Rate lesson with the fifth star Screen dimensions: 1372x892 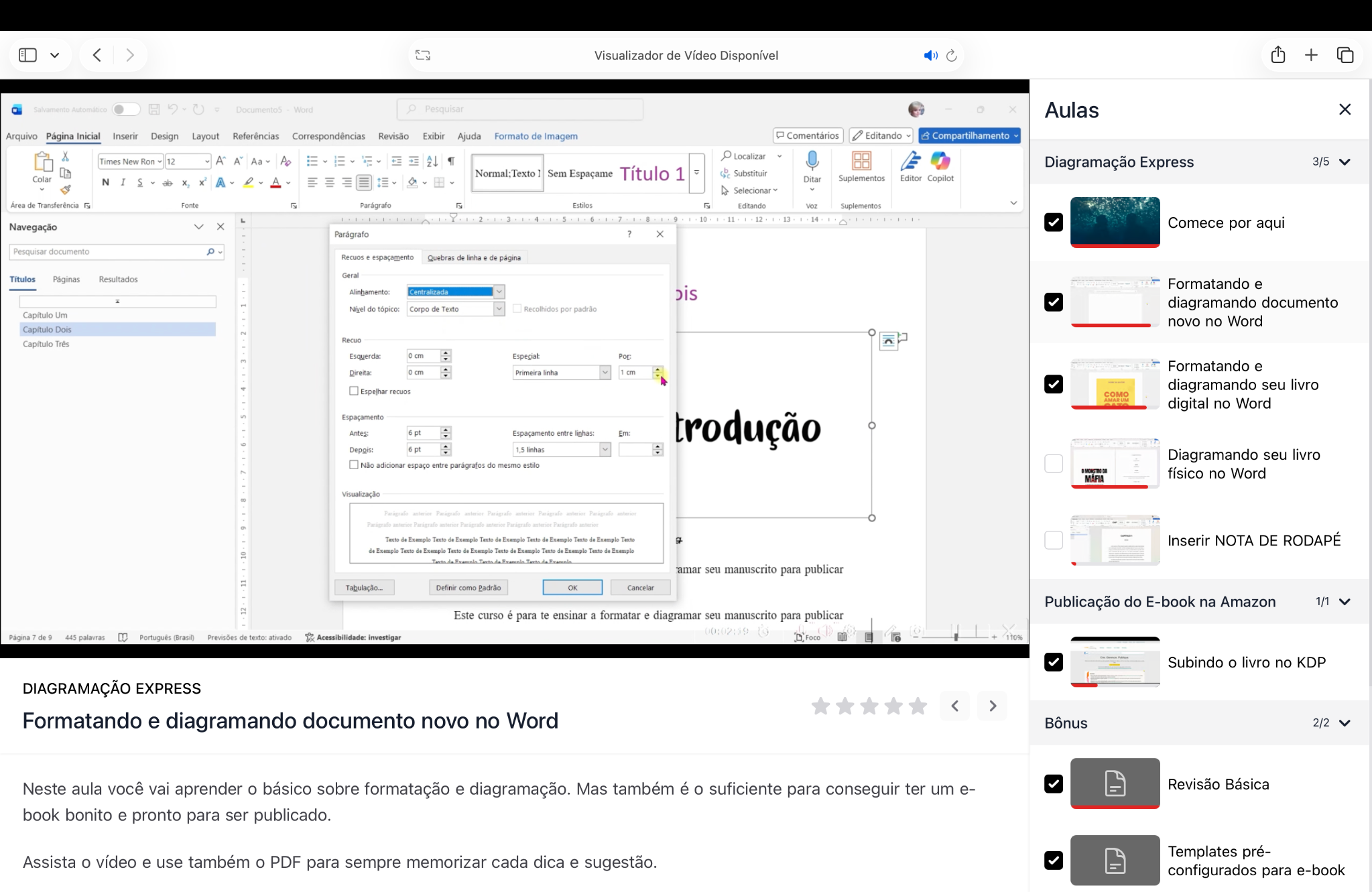[918, 706]
